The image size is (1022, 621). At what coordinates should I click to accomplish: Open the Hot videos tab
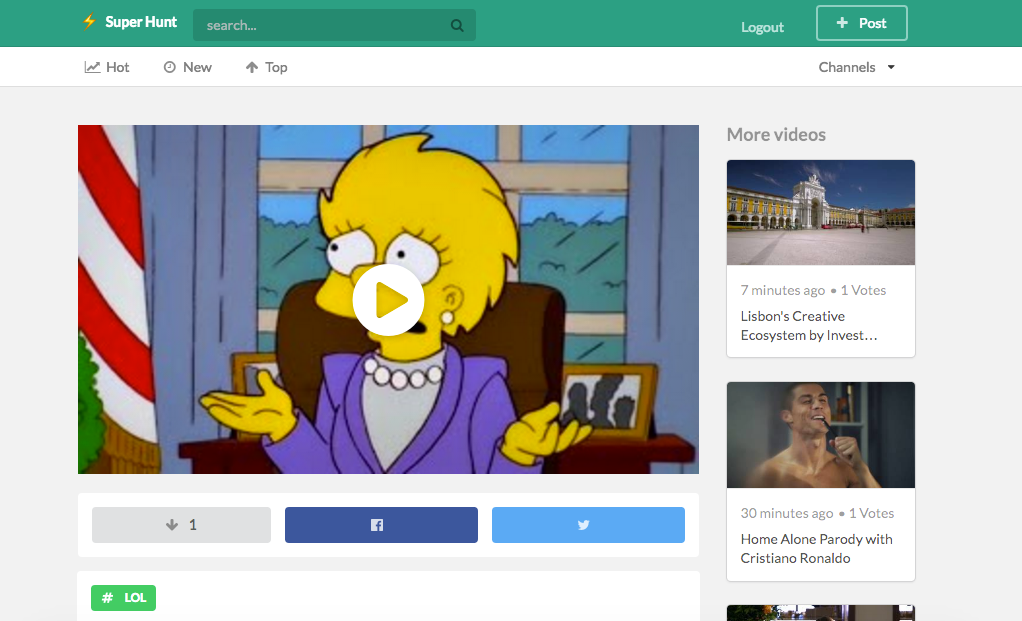107,67
